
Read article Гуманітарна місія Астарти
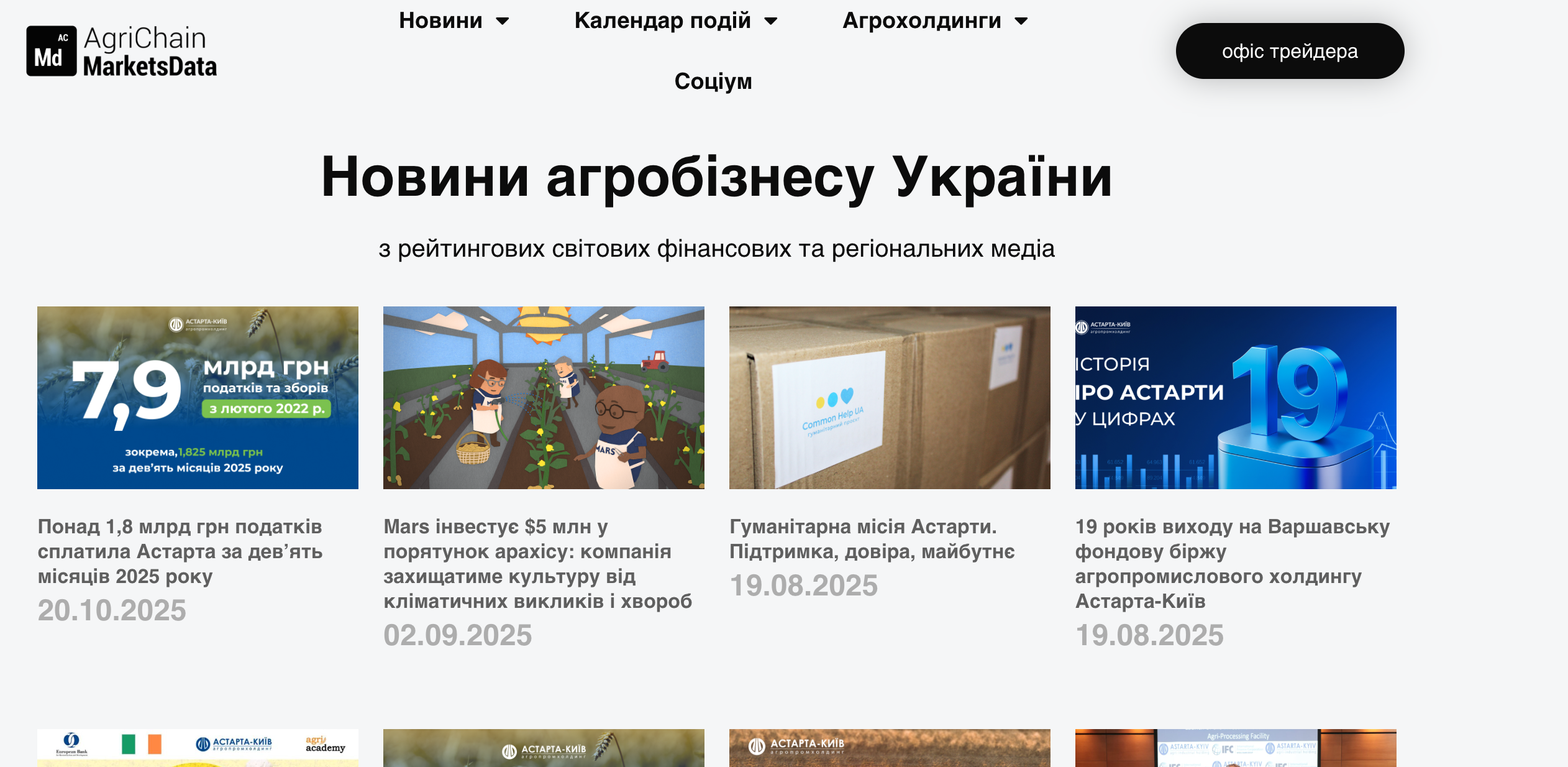[872, 539]
